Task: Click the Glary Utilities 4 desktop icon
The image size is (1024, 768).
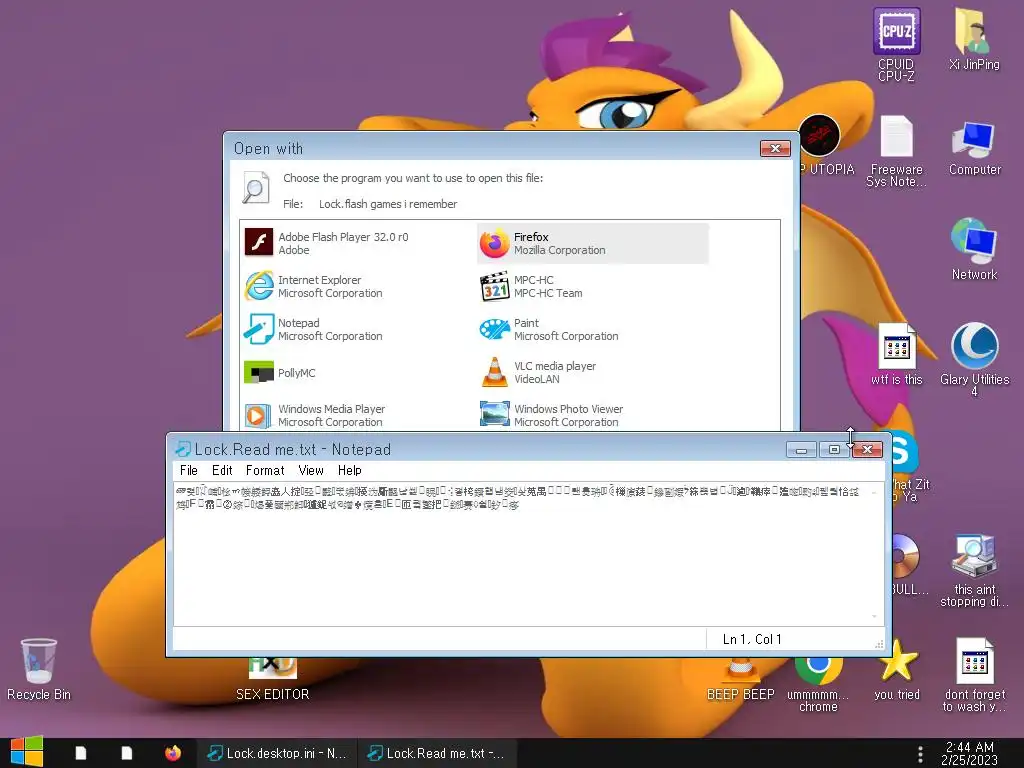Action: point(974,359)
